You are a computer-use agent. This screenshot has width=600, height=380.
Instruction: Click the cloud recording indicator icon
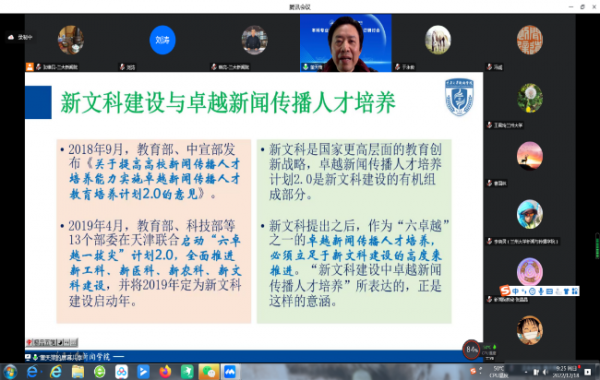tap(11, 37)
